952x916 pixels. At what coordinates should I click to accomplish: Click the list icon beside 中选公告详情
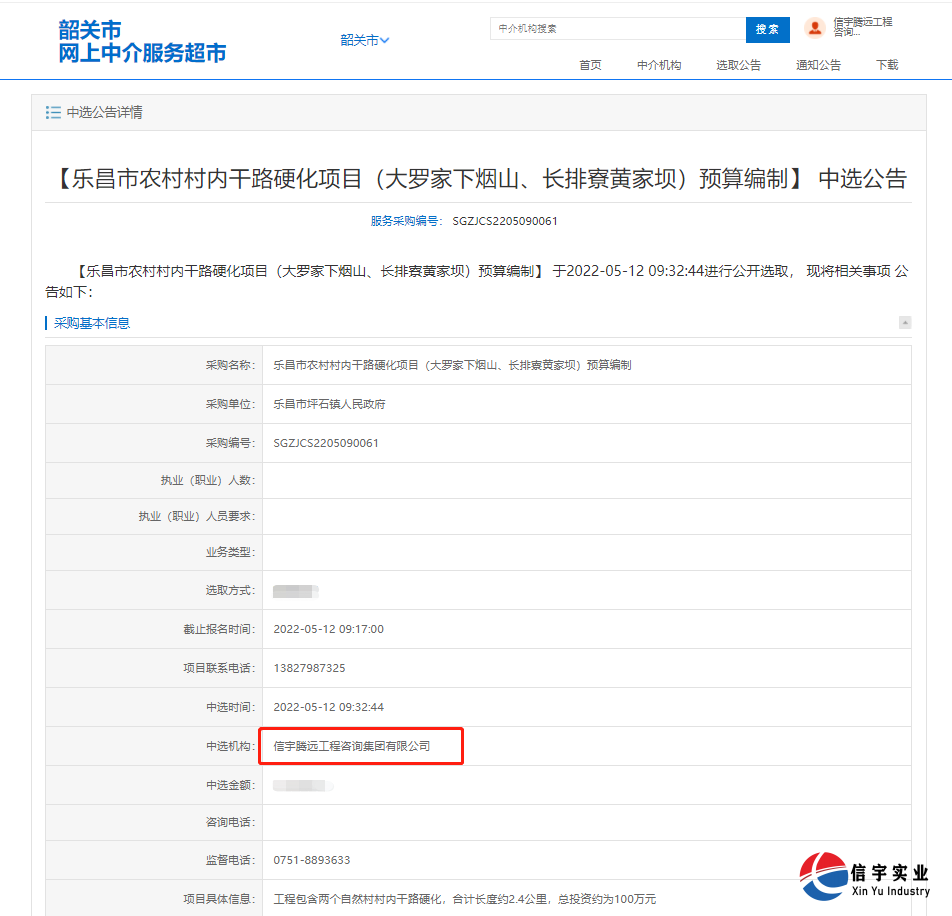[x=52, y=112]
